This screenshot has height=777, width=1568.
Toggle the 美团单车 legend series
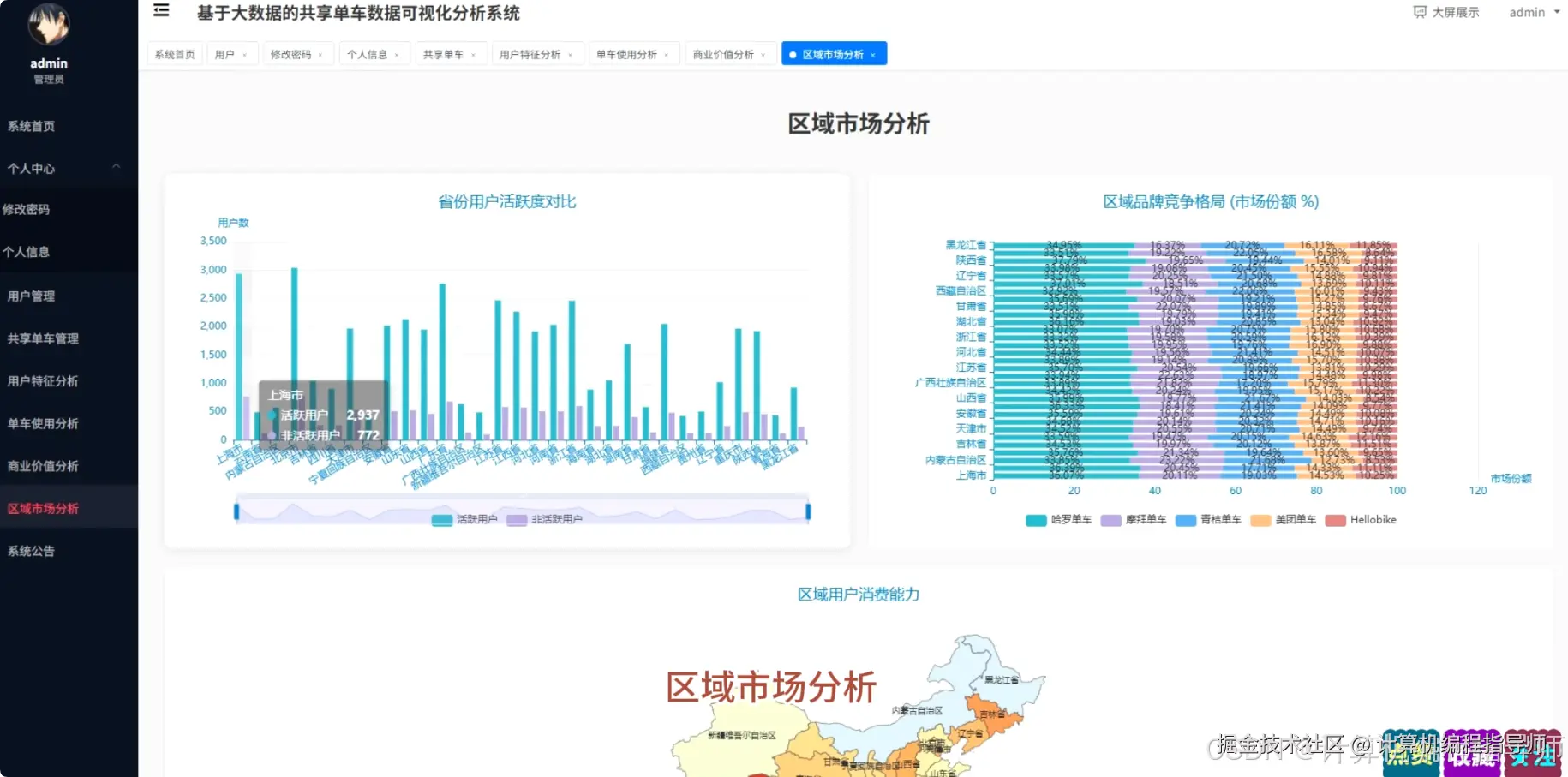(1283, 520)
